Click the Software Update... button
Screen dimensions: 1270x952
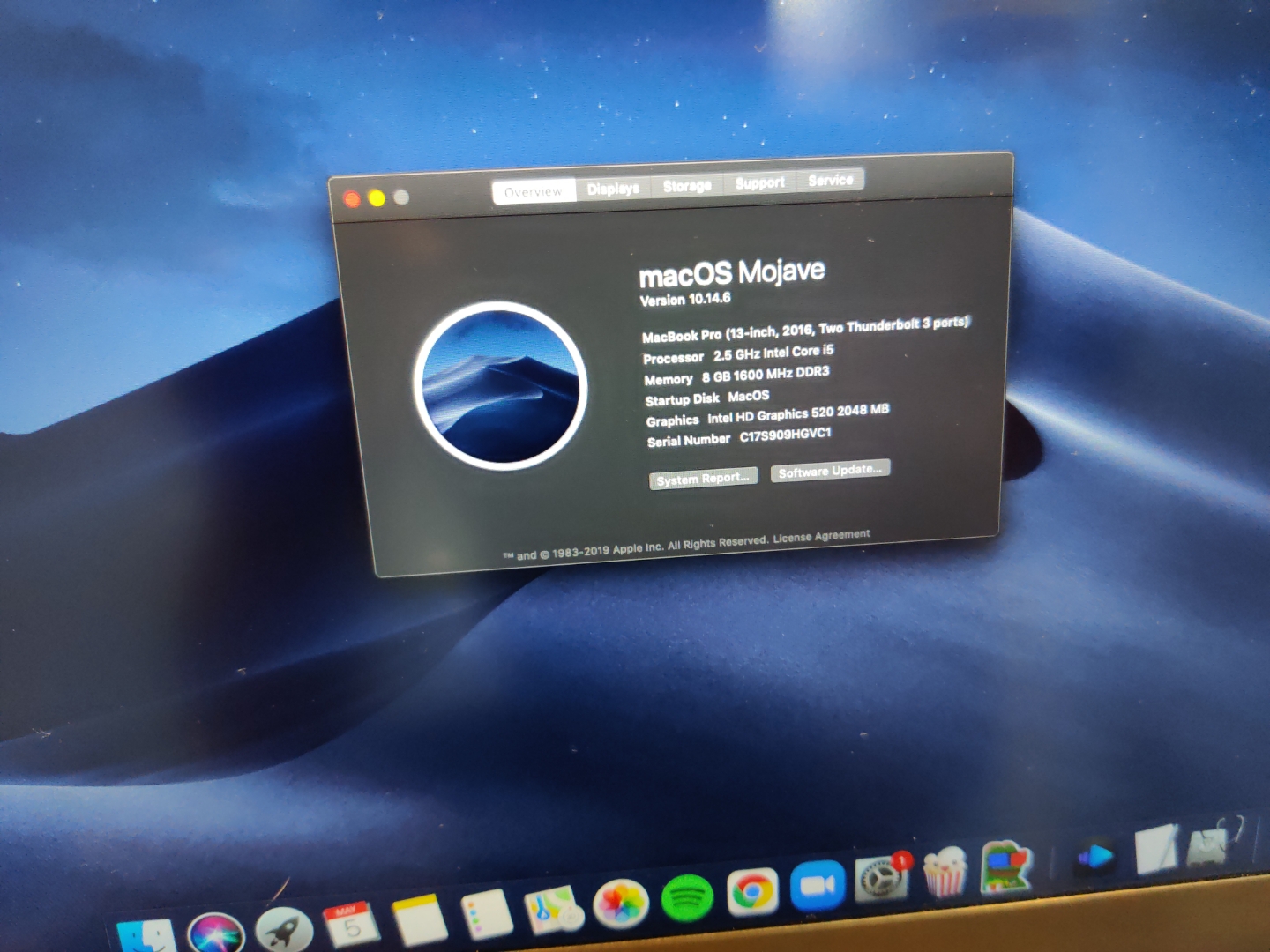click(x=830, y=471)
